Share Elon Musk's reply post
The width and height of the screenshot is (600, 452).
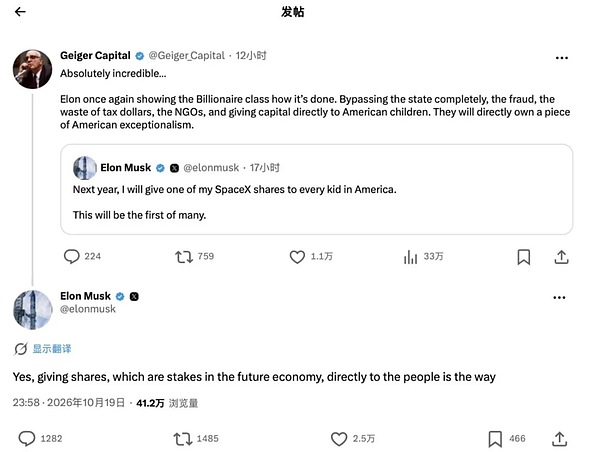[559, 439]
